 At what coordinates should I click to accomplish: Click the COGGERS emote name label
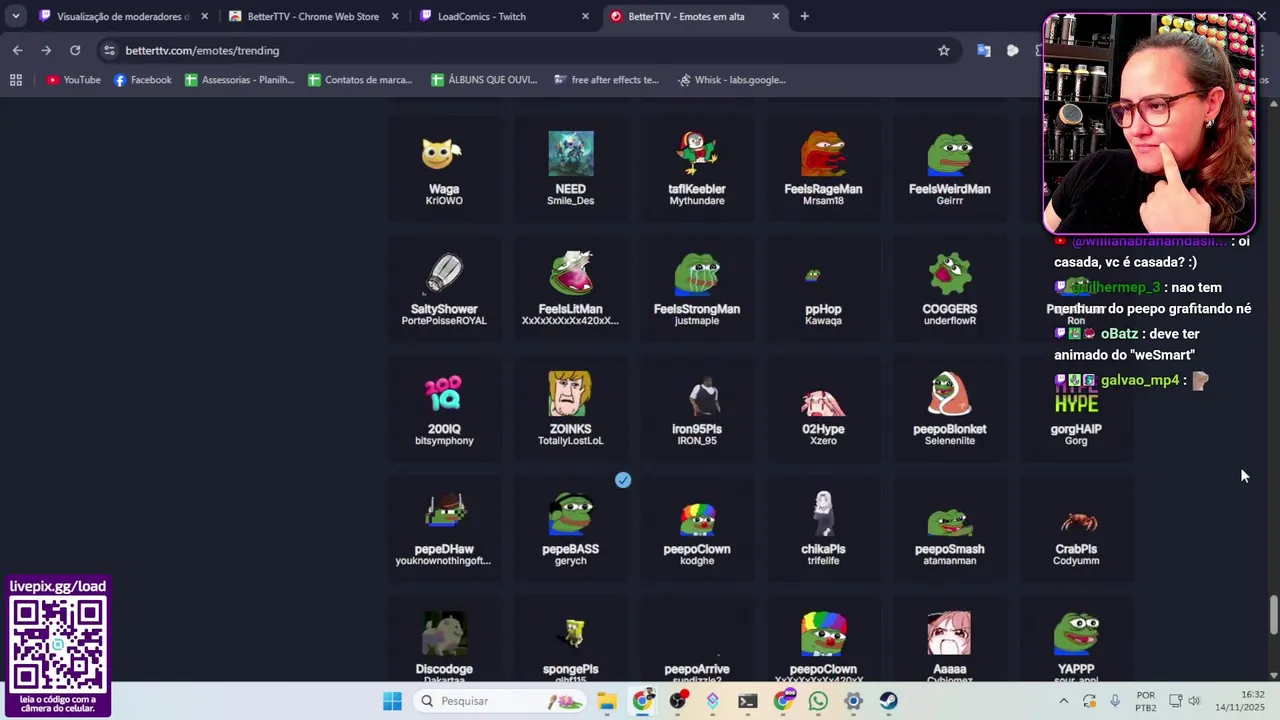(x=949, y=309)
